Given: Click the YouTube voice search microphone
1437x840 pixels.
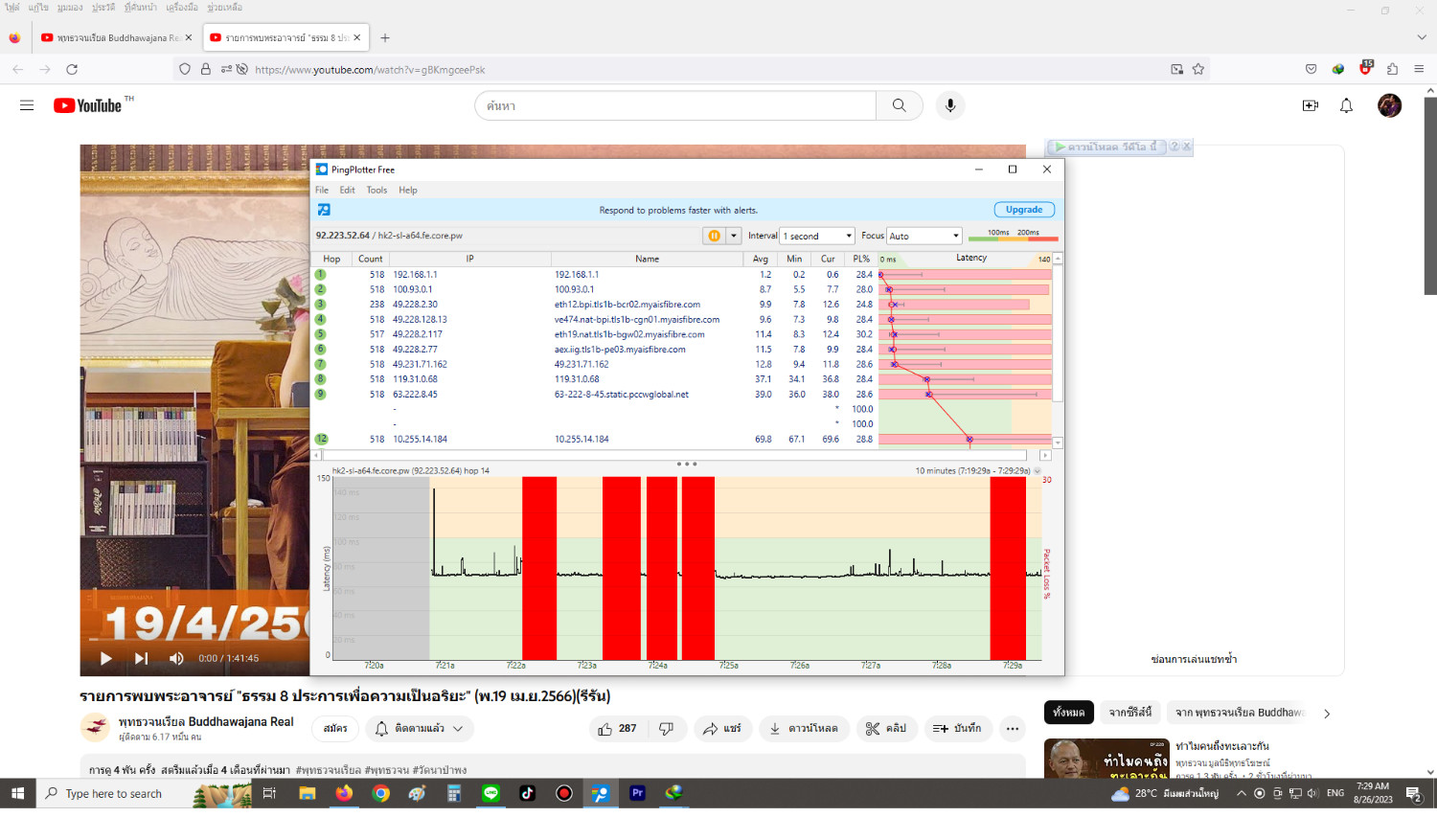Looking at the screenshot, I should click(950, 105).
